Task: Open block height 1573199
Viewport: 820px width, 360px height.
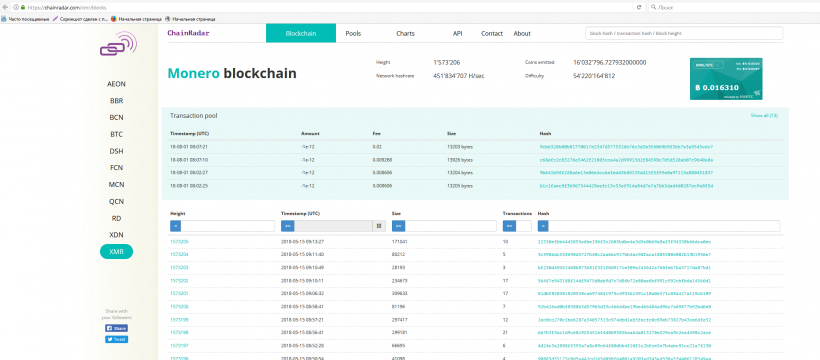Action: coord(179,319)
